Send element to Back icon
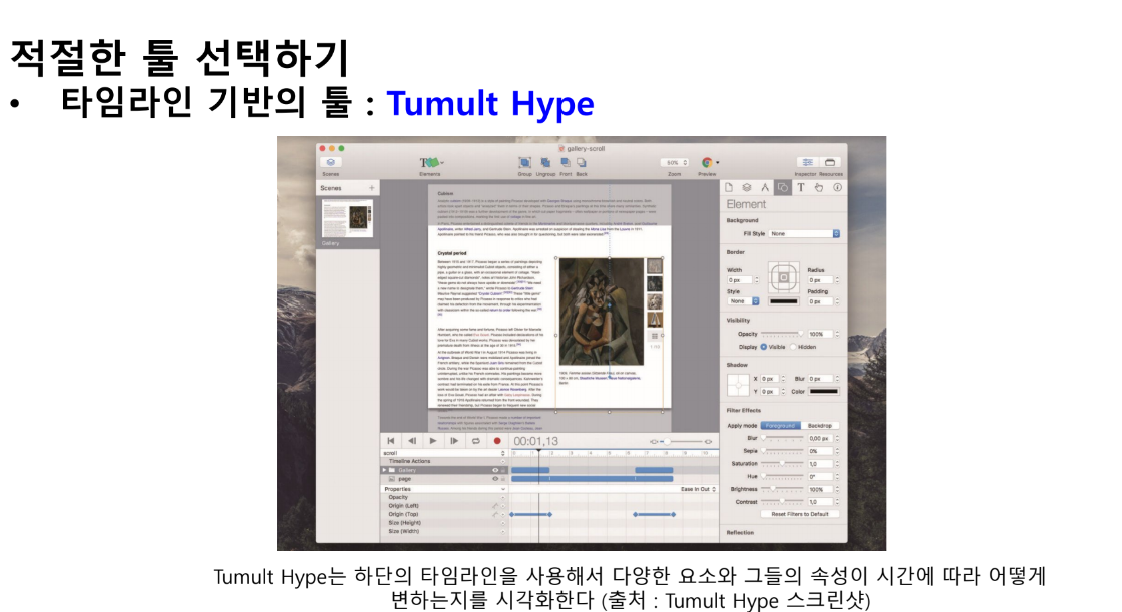This screenshot has width=1122, height=612. coord(582,163)
